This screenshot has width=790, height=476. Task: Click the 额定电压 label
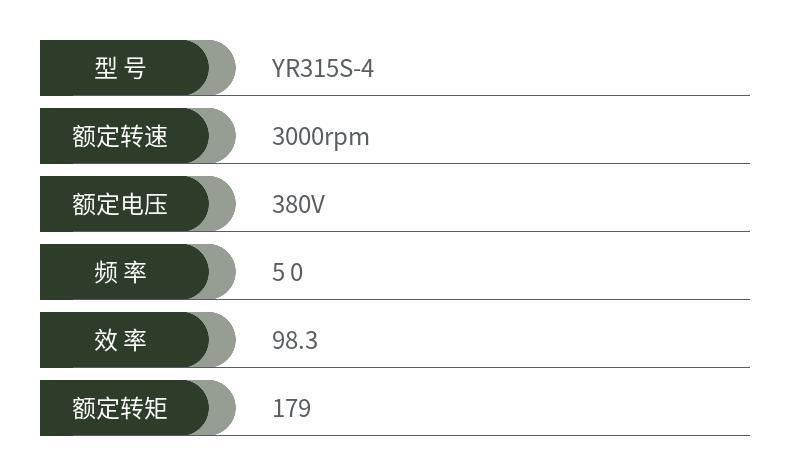click(x=120, y=204)
